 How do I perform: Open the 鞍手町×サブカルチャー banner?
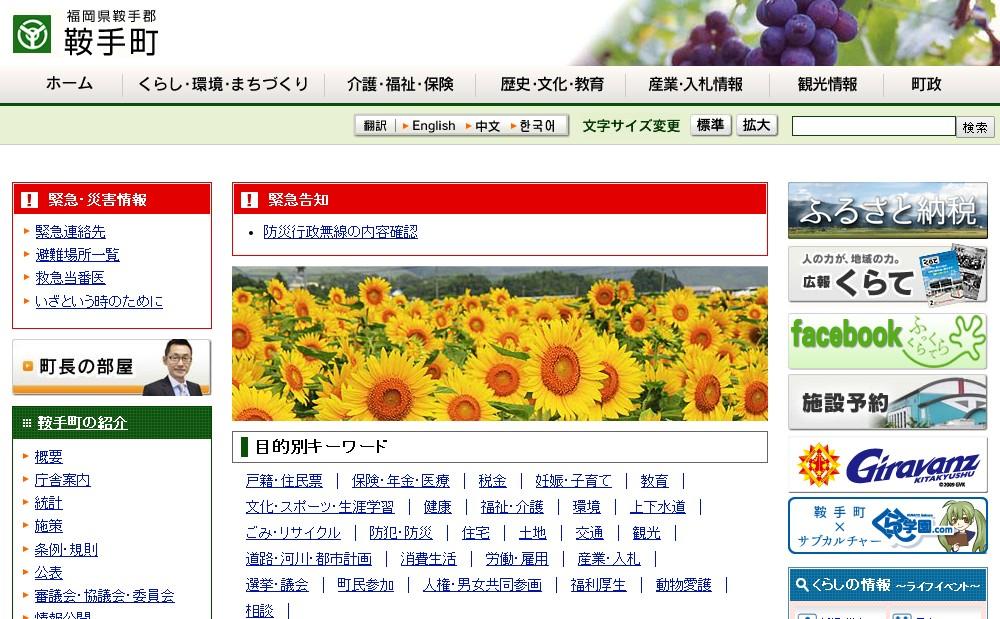(x=887, y=526)
